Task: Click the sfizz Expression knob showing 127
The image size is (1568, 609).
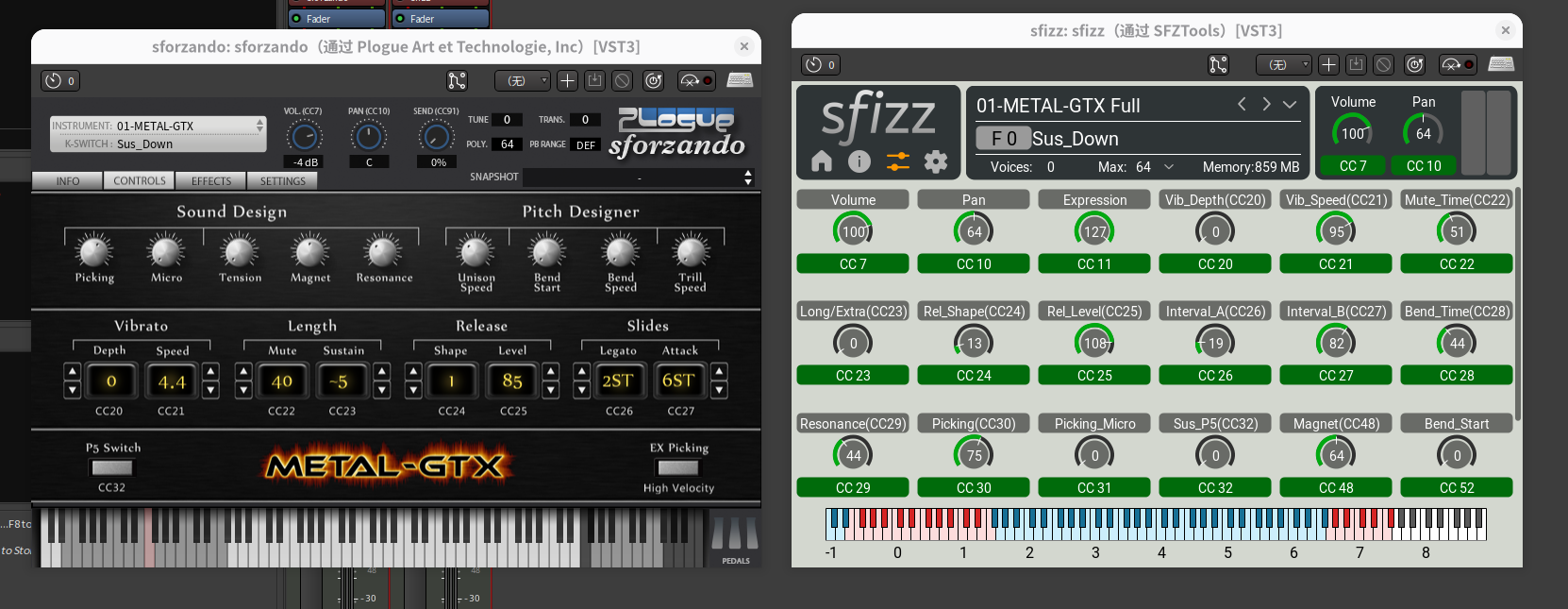Action: pyautogui.click(x=1094, y=231)
